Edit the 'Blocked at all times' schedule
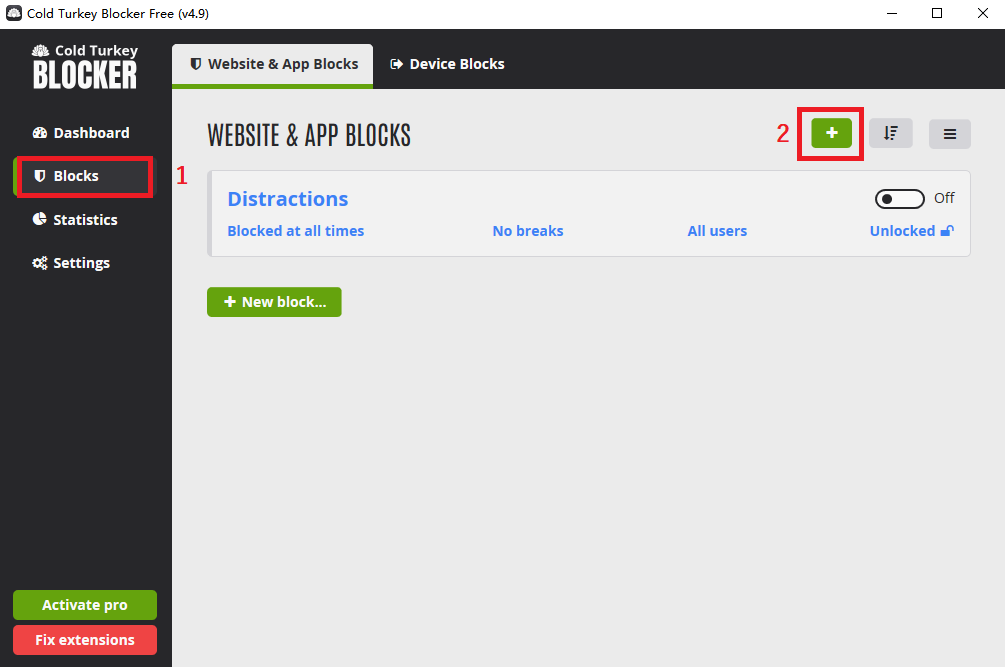1005x667 pixels. coord(295,231)
